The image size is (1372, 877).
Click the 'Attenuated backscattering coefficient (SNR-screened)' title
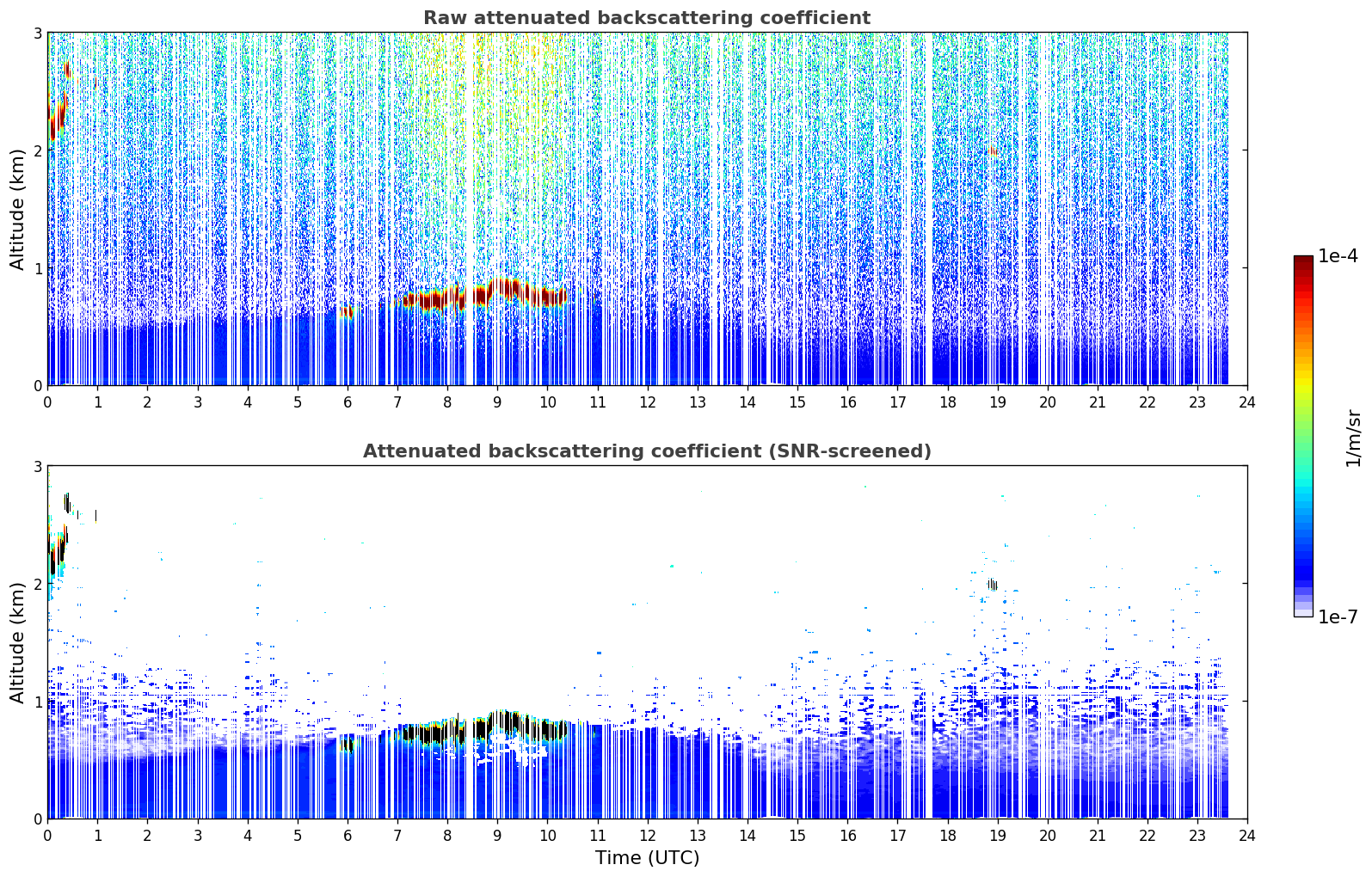pyautogui.click(x=647, y=451)
